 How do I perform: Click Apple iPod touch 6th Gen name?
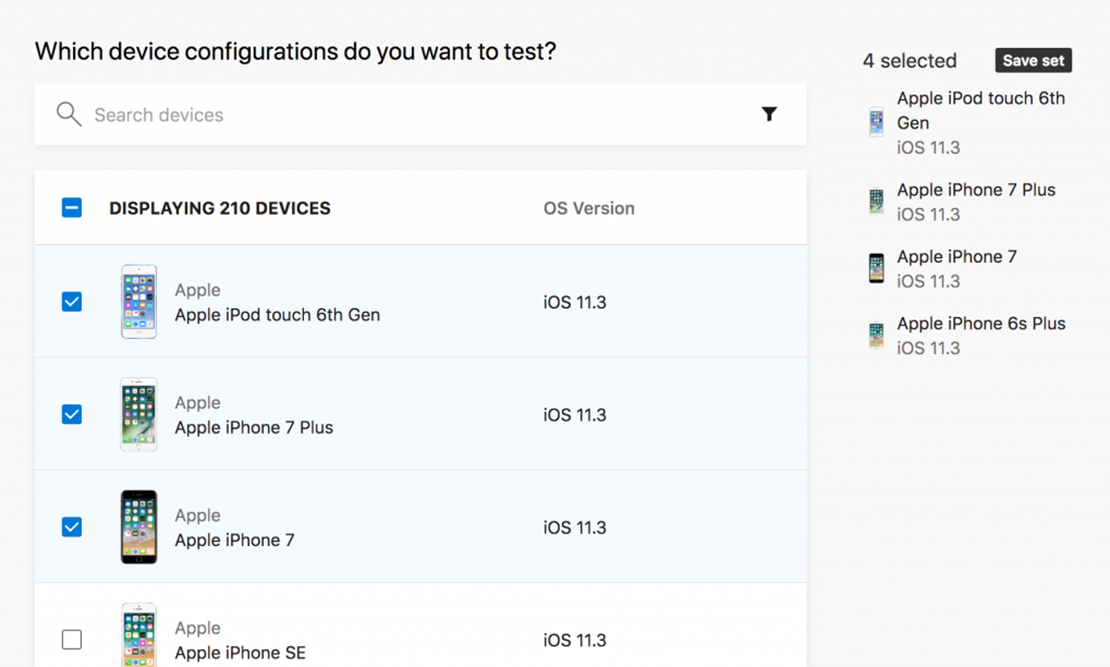pyautogui.click(x=278, y=314)
